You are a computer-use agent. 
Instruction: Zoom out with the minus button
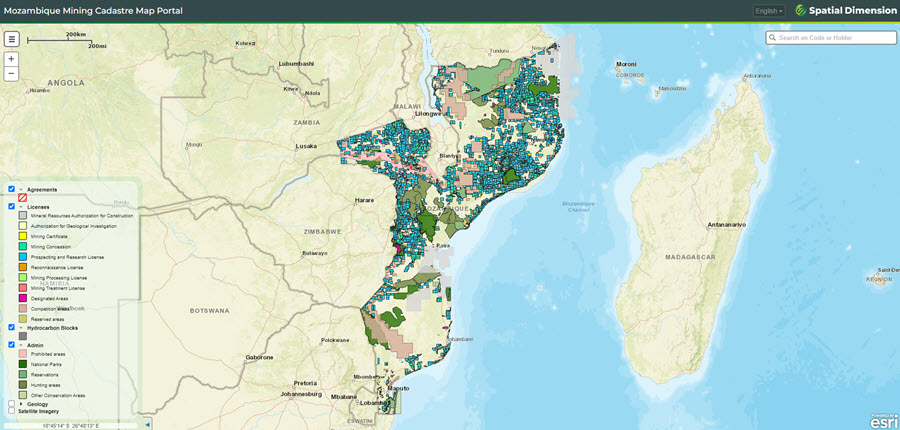11,74
